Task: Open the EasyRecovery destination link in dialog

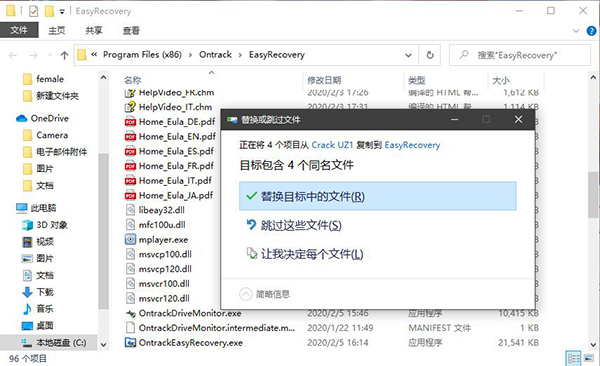Action: coord(412,145)
